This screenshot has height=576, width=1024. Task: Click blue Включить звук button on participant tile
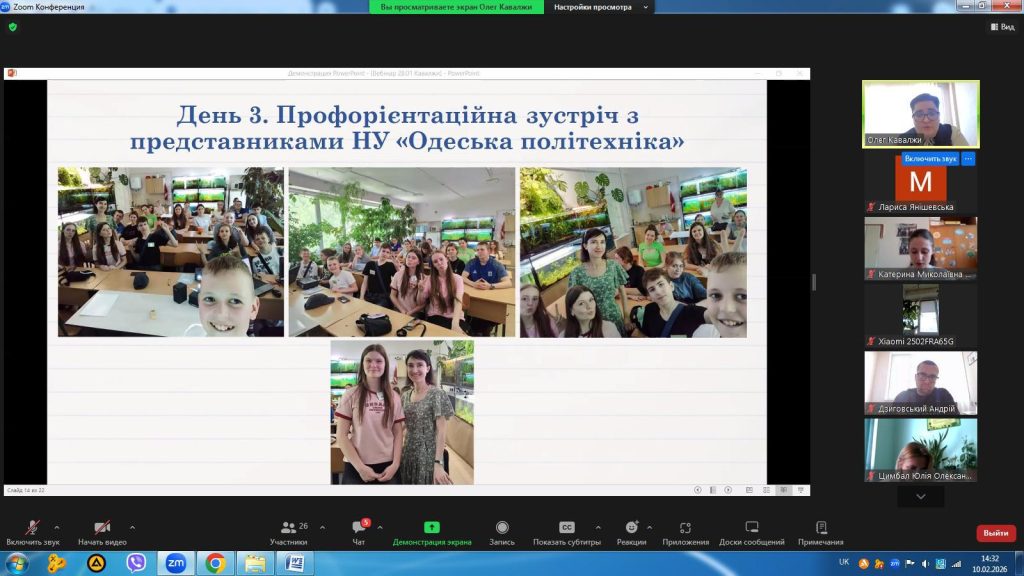[x=930, y=159]
